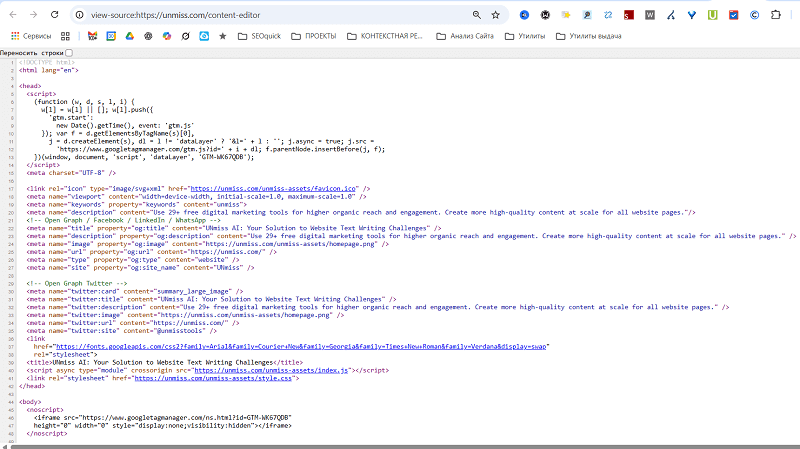Open the unmiss-assets/index.js script link
This screenshot has width=800, height=449.
pos(271,370)
